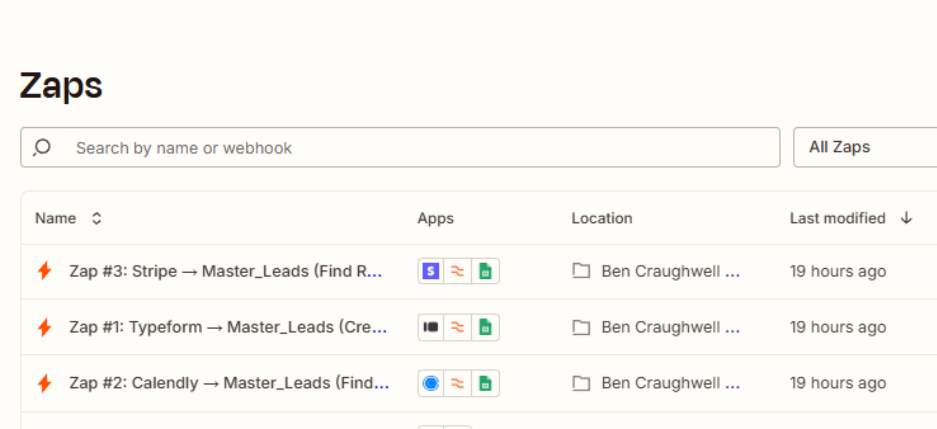937x429 pixels.
Task: Open Ben Craughwell folder location for Zap #2
Action: (x=670, y=383)
